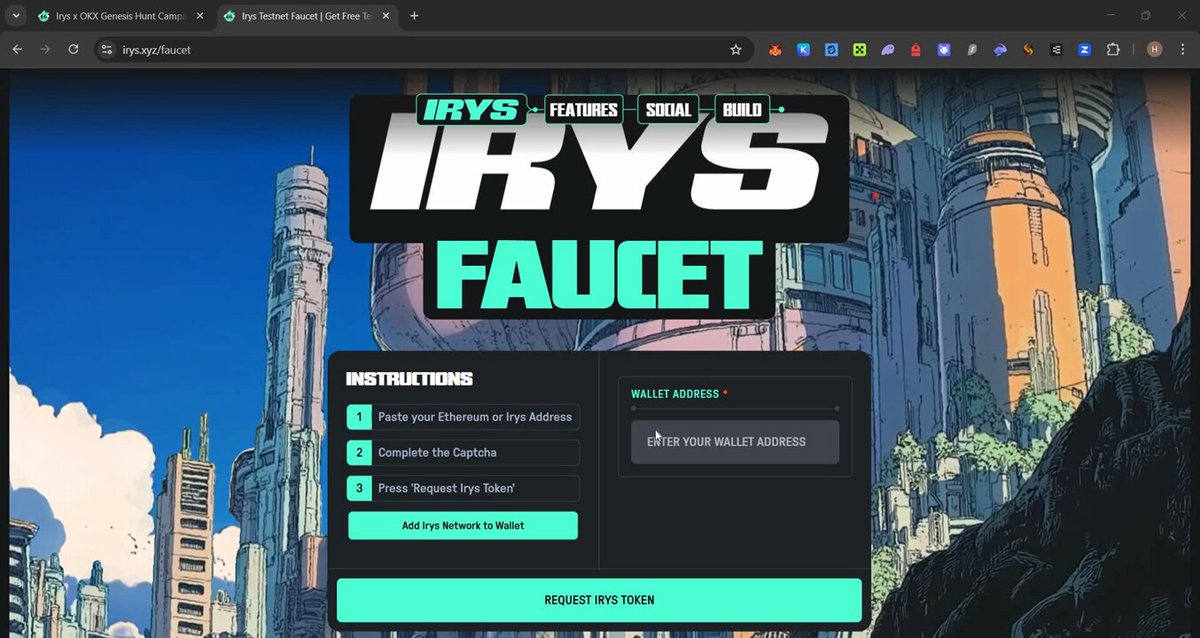Open the FEATURES nav item
1200x638 pixels.
coord(583,110)
